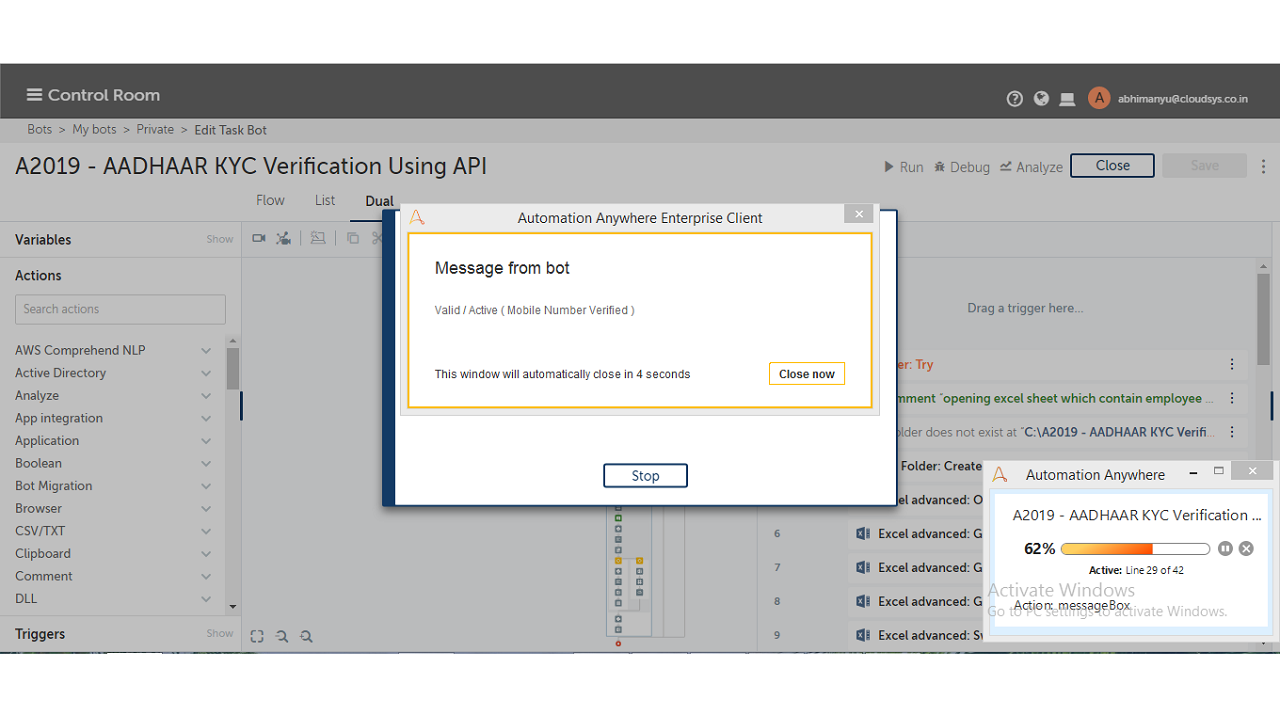The width and height of the screenshot is (1280, 720).
Task: Expand the Browser actions
Action: click(206, 509)
